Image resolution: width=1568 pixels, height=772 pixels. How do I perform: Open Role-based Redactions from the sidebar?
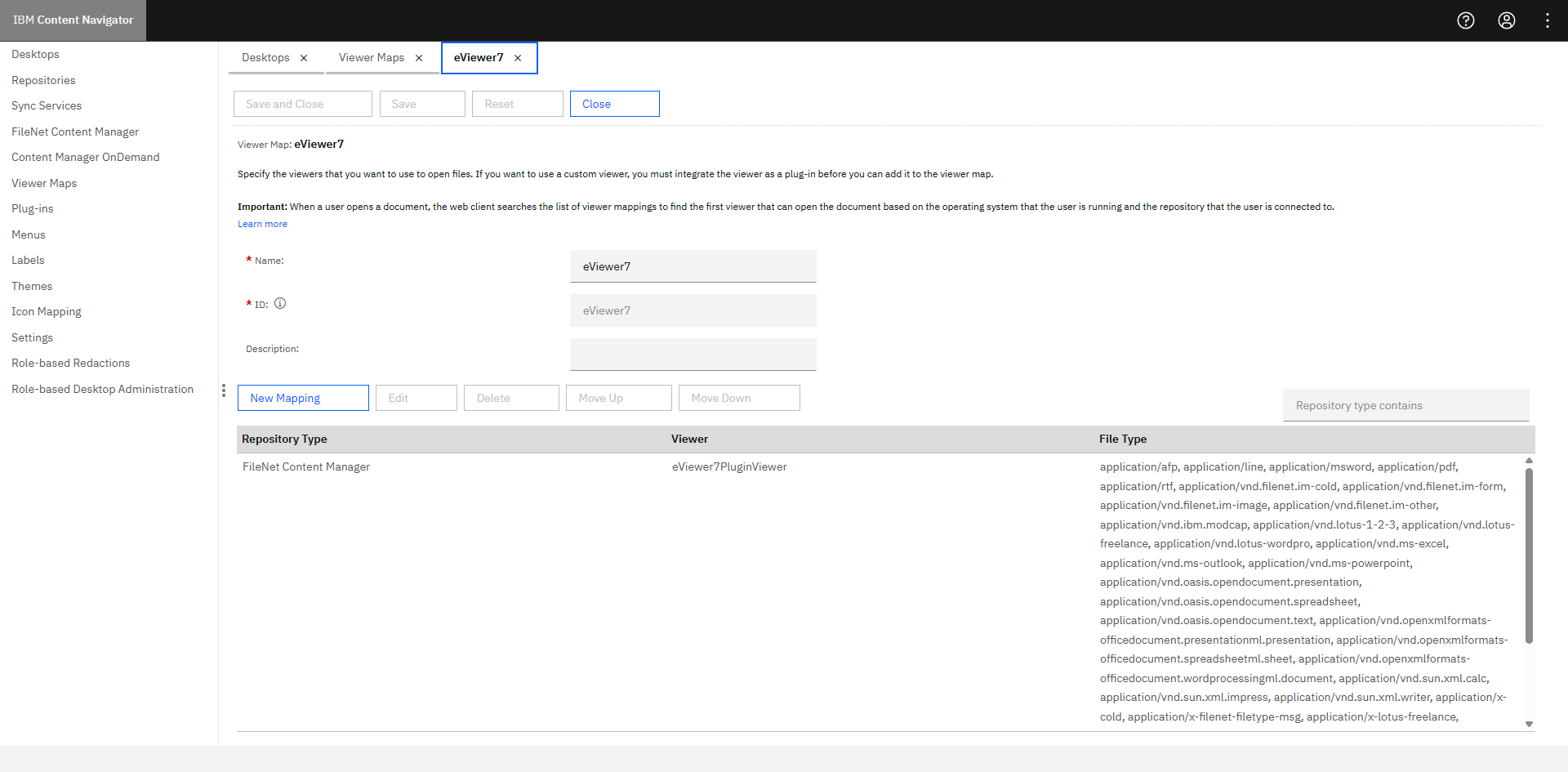(x=70, y=363)
